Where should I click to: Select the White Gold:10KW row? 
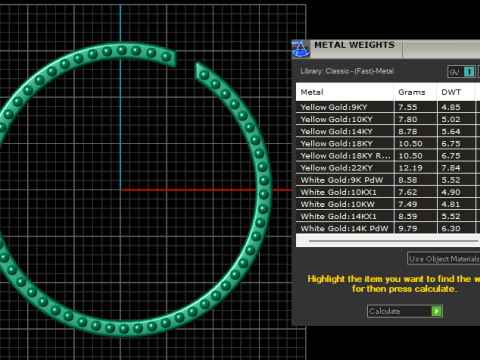click(388, 204)
